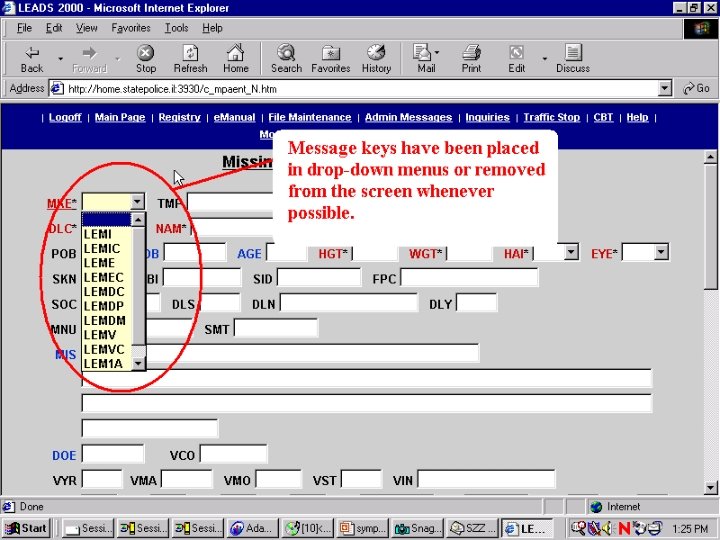Image resolution: width=720 pixels, height=540 pixels.
Task: Follow the Traffic Stop link
Action: (551, 118)
